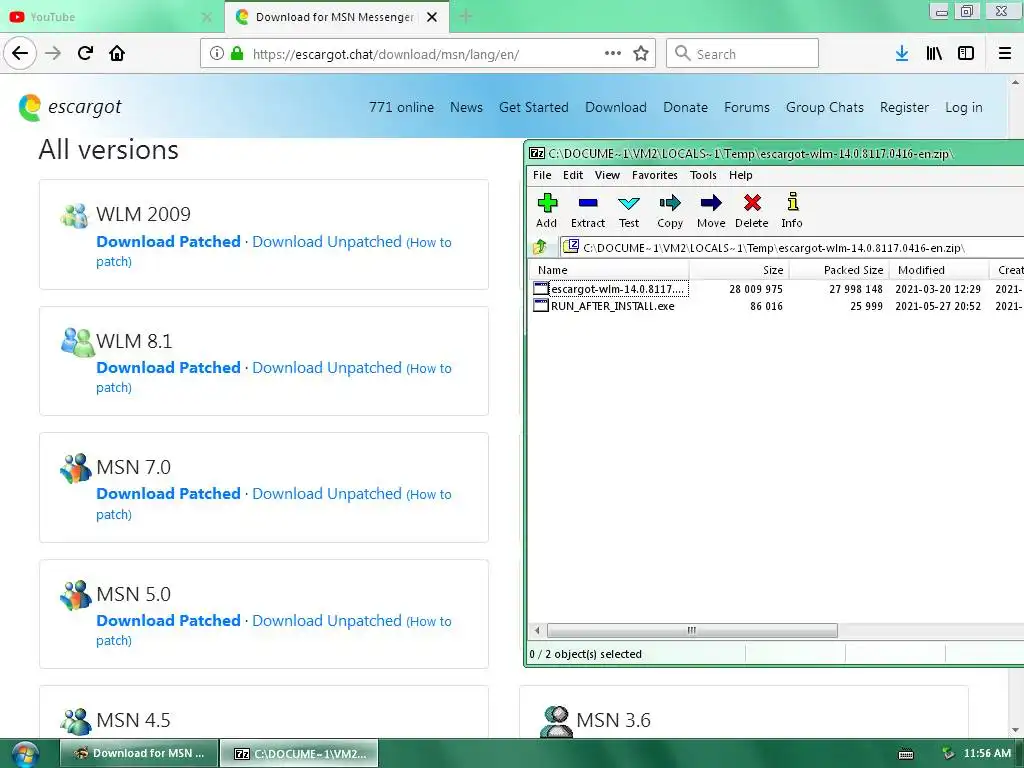Go up one folder in 7-Zip
This screenshot has width=1024, height=768.
tap(540, 248)
